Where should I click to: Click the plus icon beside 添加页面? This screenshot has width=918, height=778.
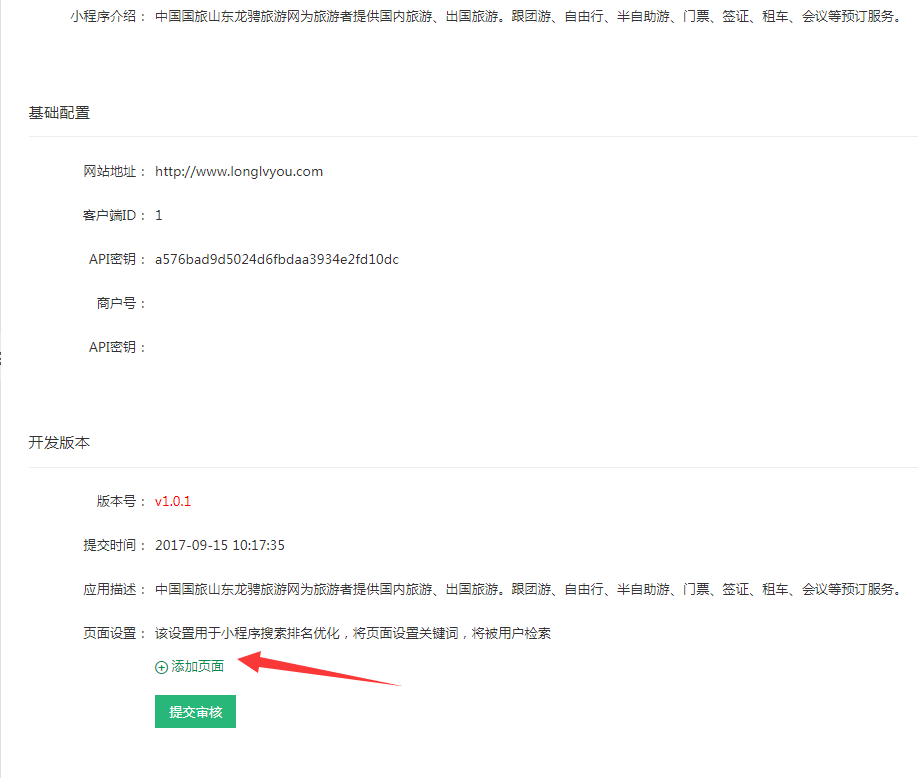(x=161, y=667)
